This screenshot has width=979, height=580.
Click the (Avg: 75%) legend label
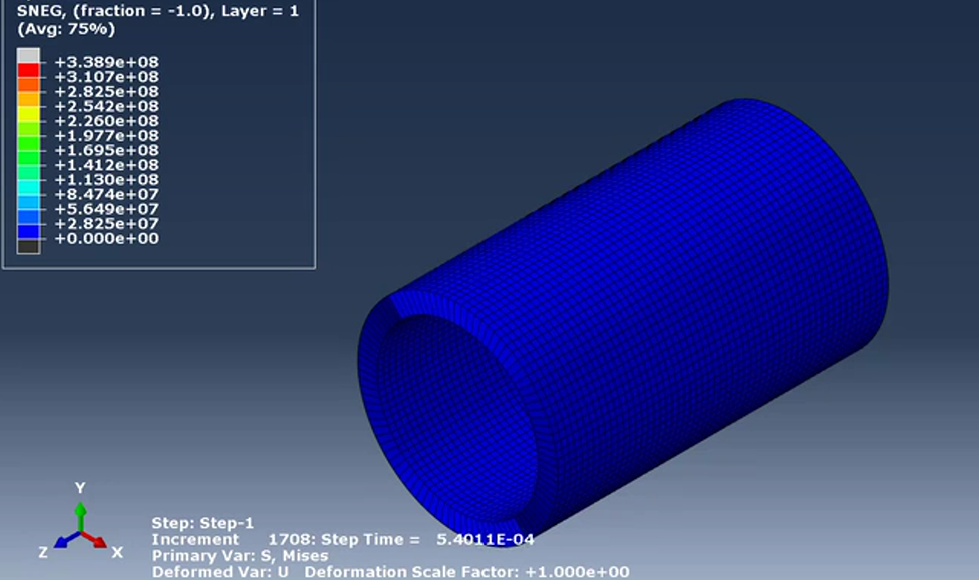(x=66, y=29)
